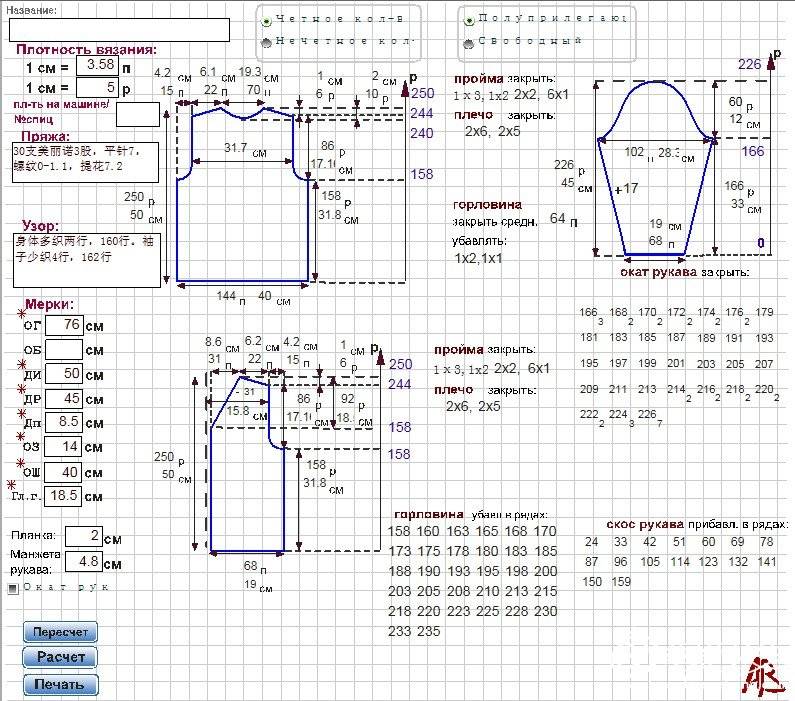Focus the Название text field

click(x=119, y=30)
